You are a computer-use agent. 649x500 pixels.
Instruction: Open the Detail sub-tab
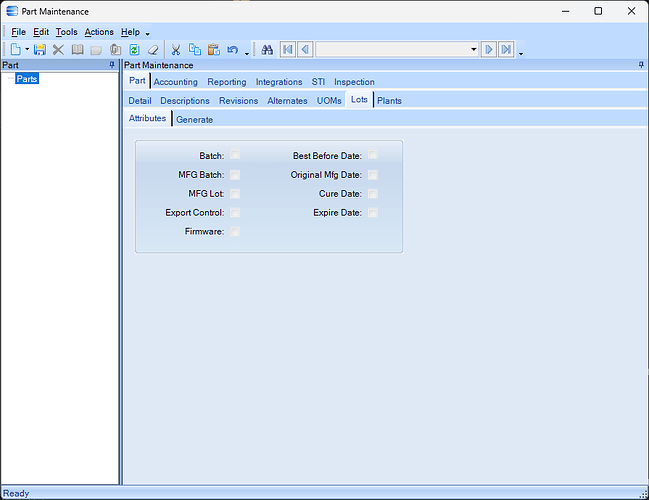point(140,101)
